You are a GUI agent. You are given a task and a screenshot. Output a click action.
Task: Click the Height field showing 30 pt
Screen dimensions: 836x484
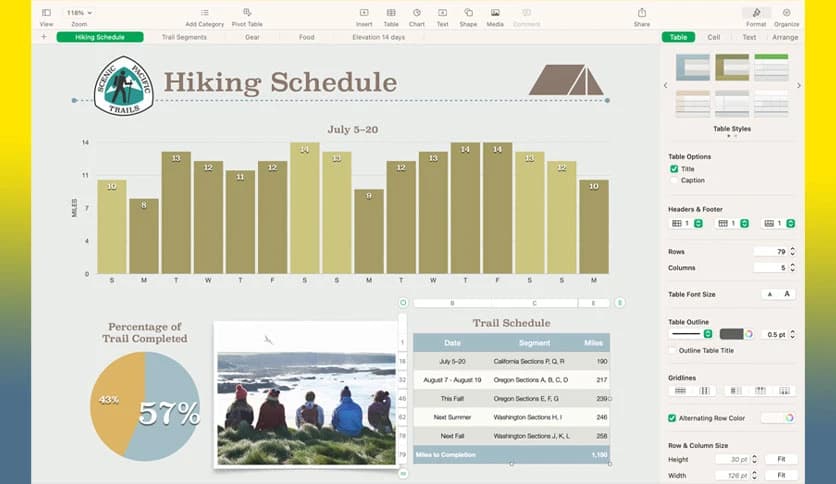732,459
